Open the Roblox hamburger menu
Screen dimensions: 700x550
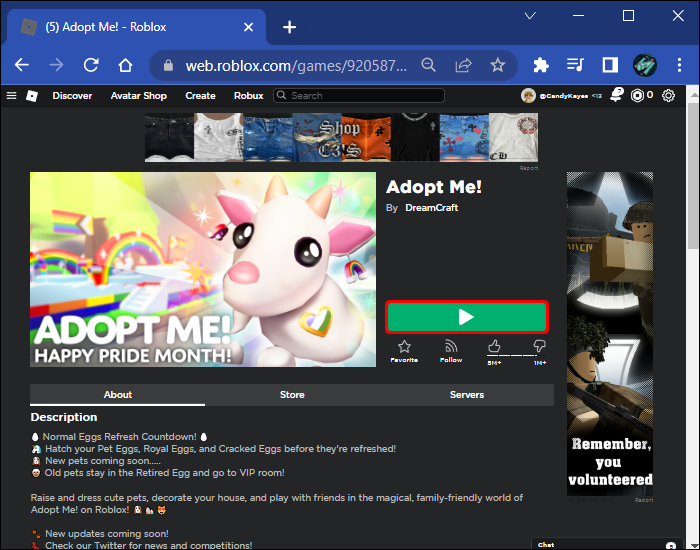click(12, 96)
